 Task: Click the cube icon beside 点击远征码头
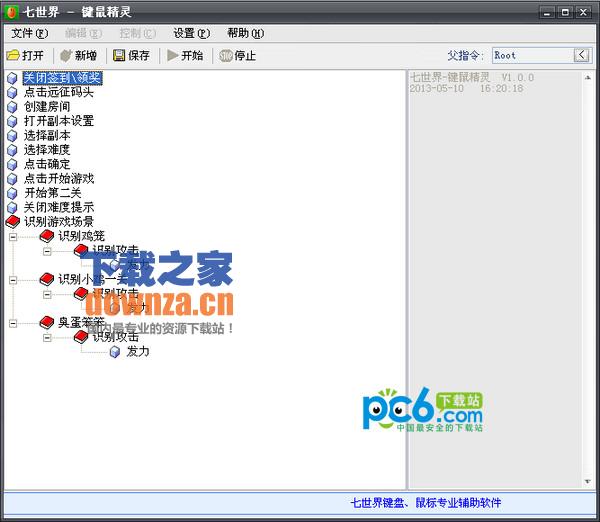pos(12,93)
